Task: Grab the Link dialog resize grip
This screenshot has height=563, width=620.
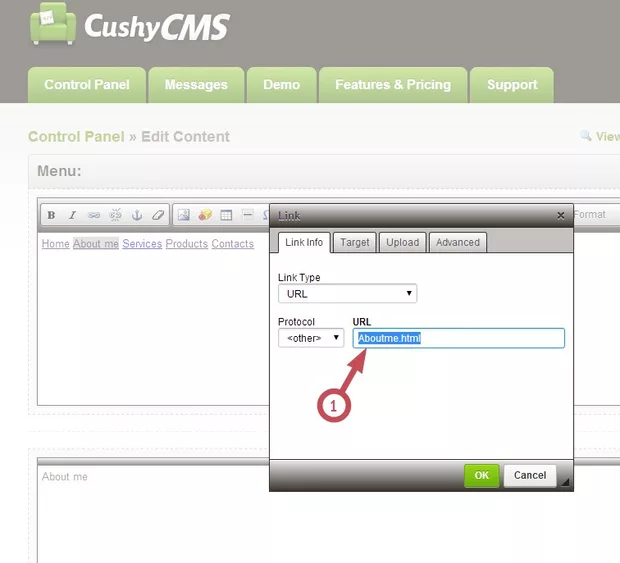Action: click(565, 482)
